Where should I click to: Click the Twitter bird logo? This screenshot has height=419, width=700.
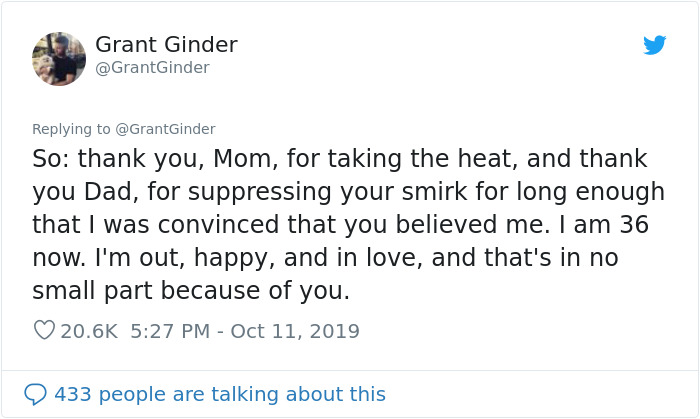coord(654,45)
